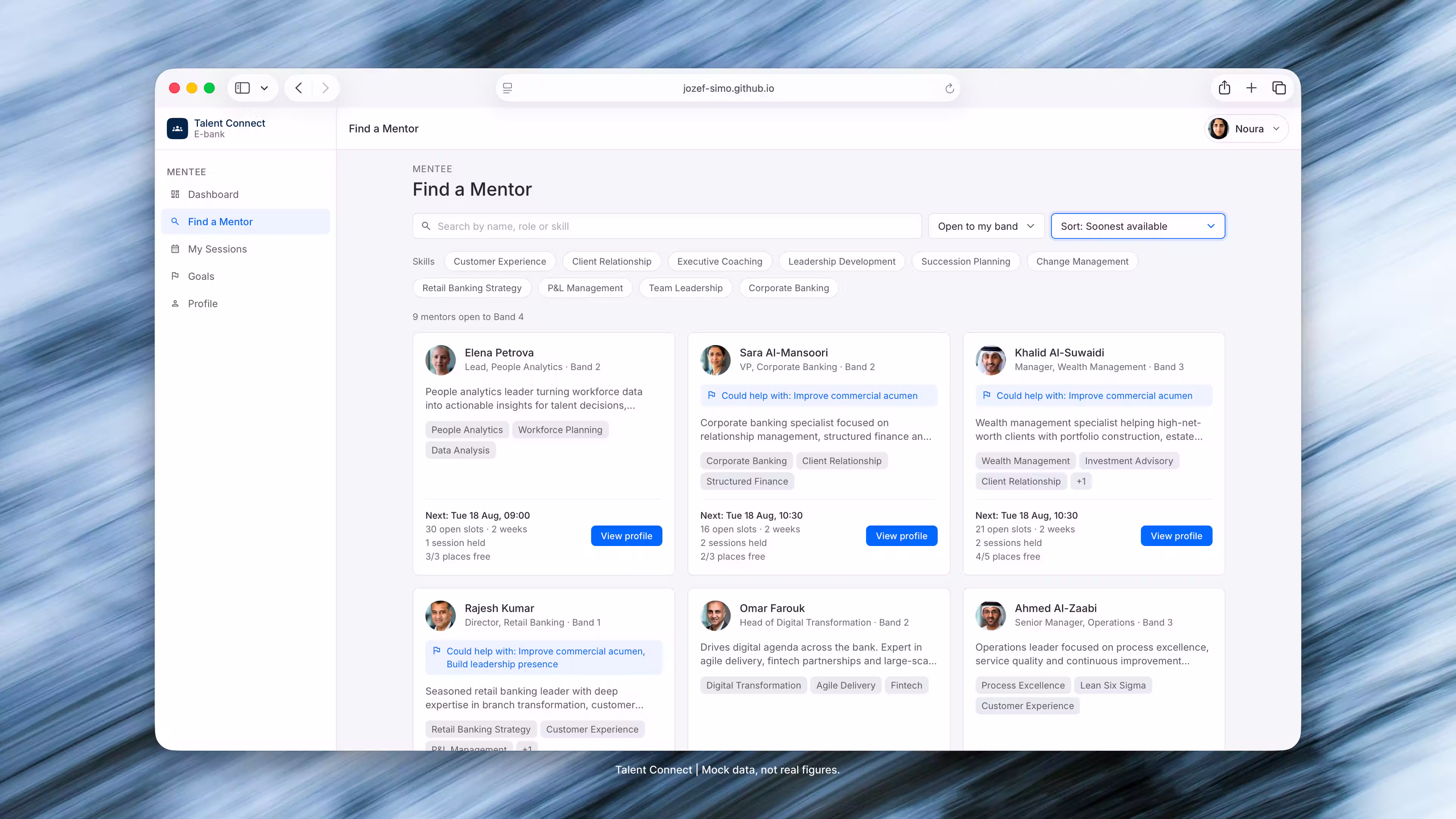
Task: Click Elena Petrova's avatar photo
Action: (x=440, y=360)
